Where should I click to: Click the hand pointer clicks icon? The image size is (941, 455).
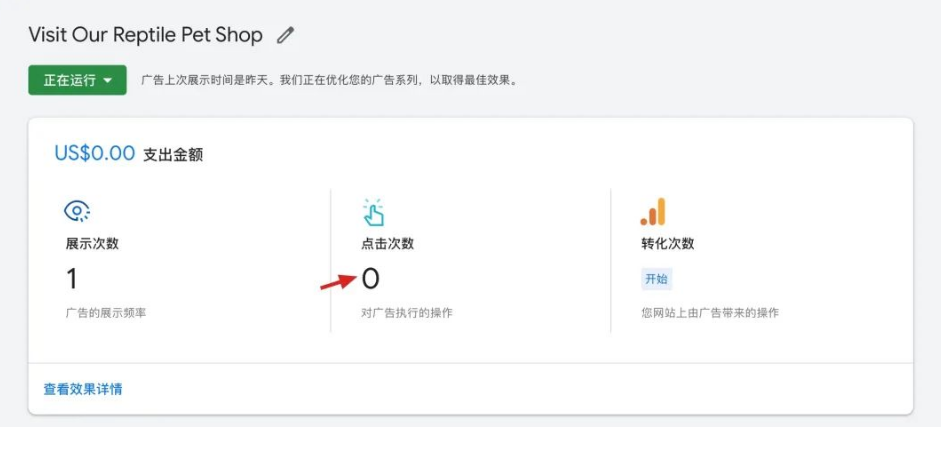[x=373, y=211]
